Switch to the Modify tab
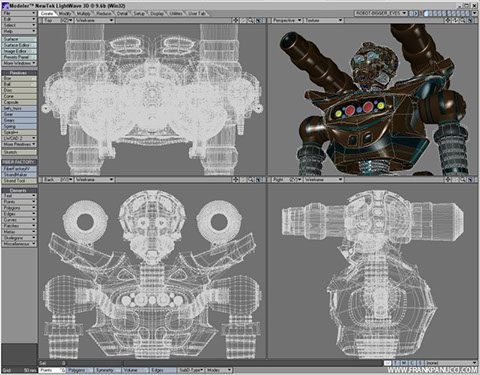The image size is (480, 375). click(65, 14)
